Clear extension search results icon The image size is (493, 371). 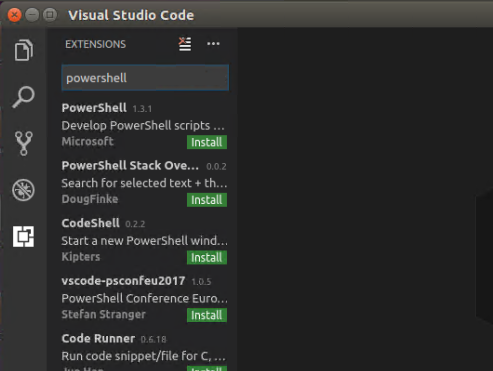185,44
